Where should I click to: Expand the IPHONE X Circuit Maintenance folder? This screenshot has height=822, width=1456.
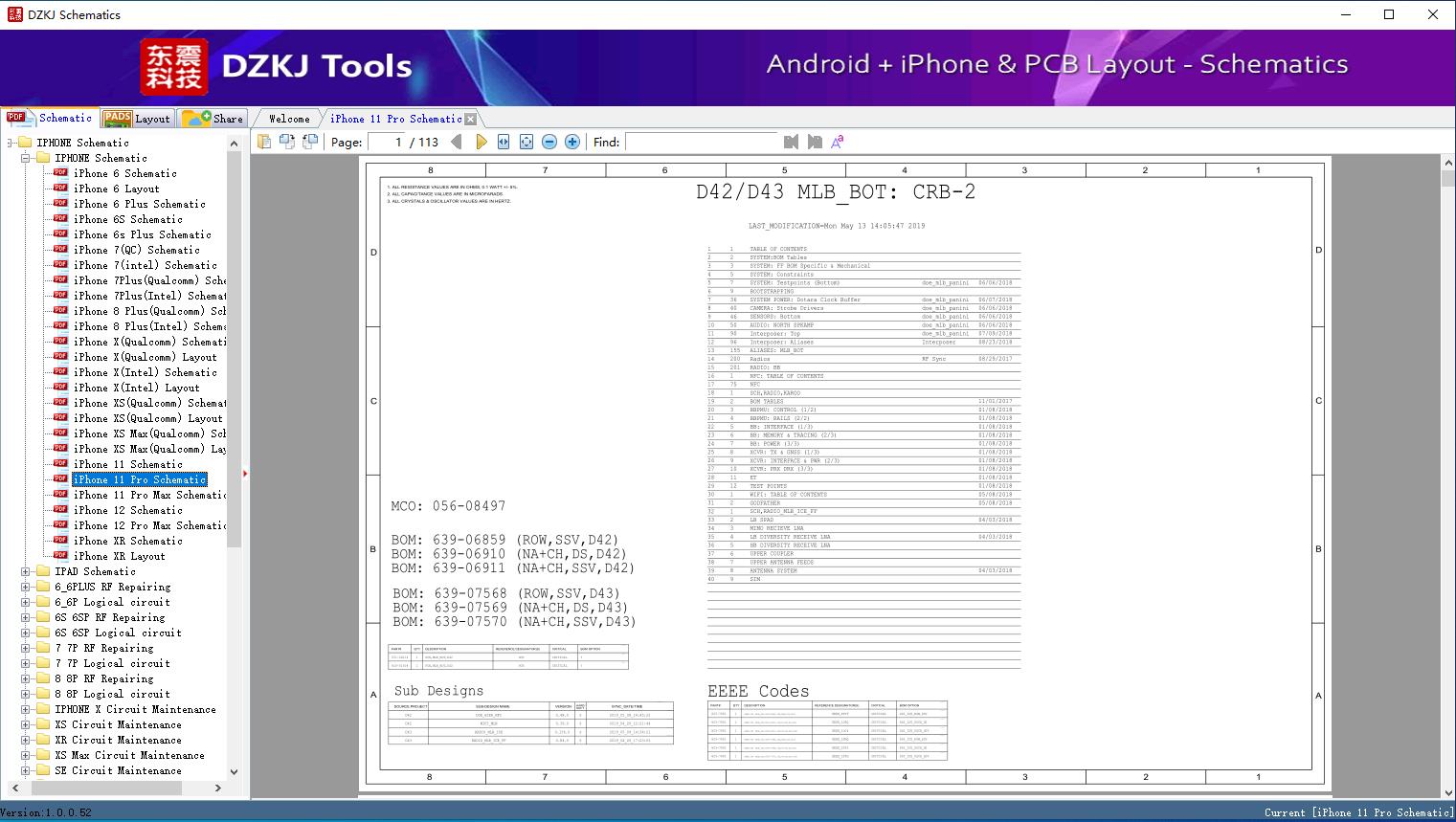click(26, 709)
